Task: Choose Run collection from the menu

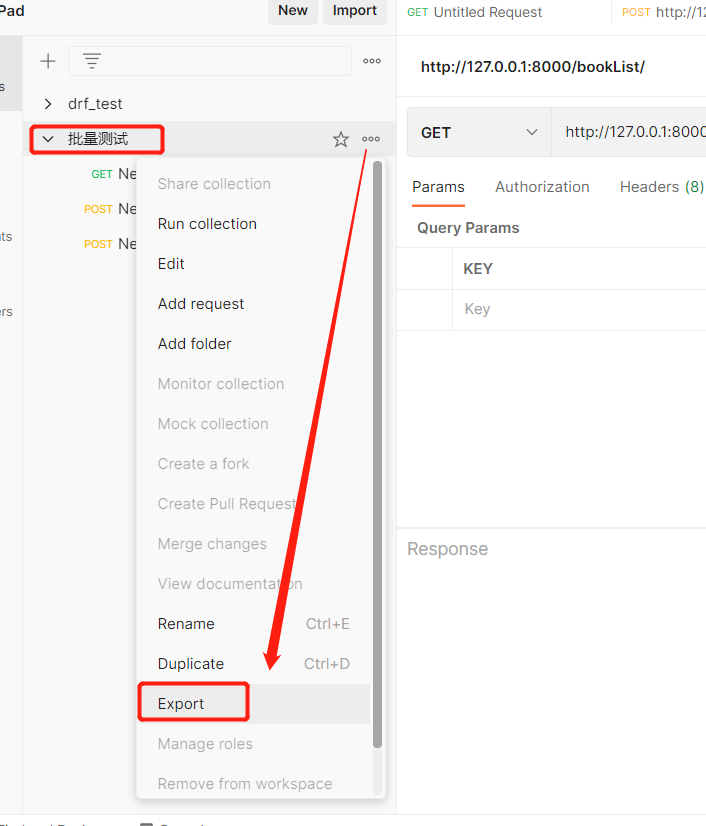Action: 207,224
